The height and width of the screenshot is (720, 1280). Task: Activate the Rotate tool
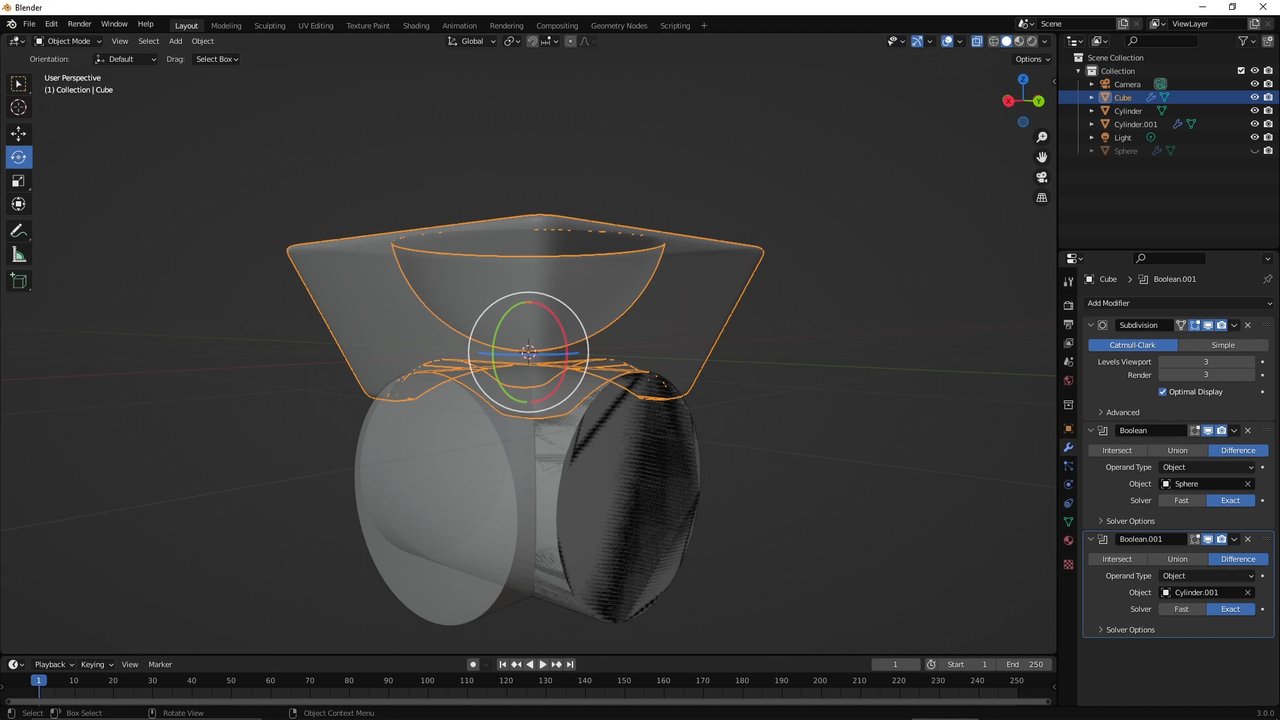[18, 157]
